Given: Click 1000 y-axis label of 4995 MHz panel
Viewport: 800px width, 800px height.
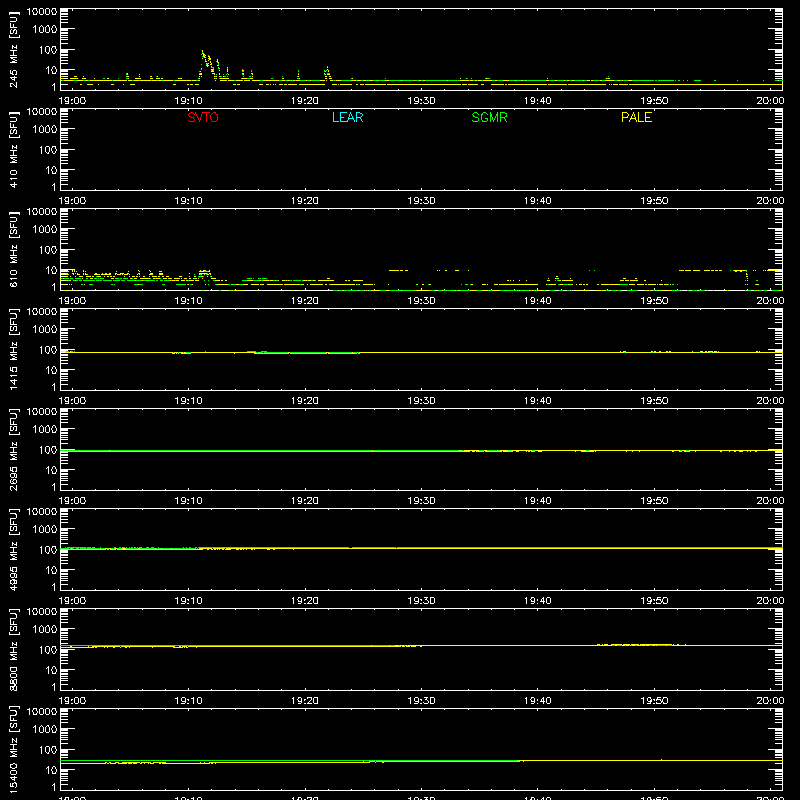Looking at the screenshot, I should tap(45, 530).
